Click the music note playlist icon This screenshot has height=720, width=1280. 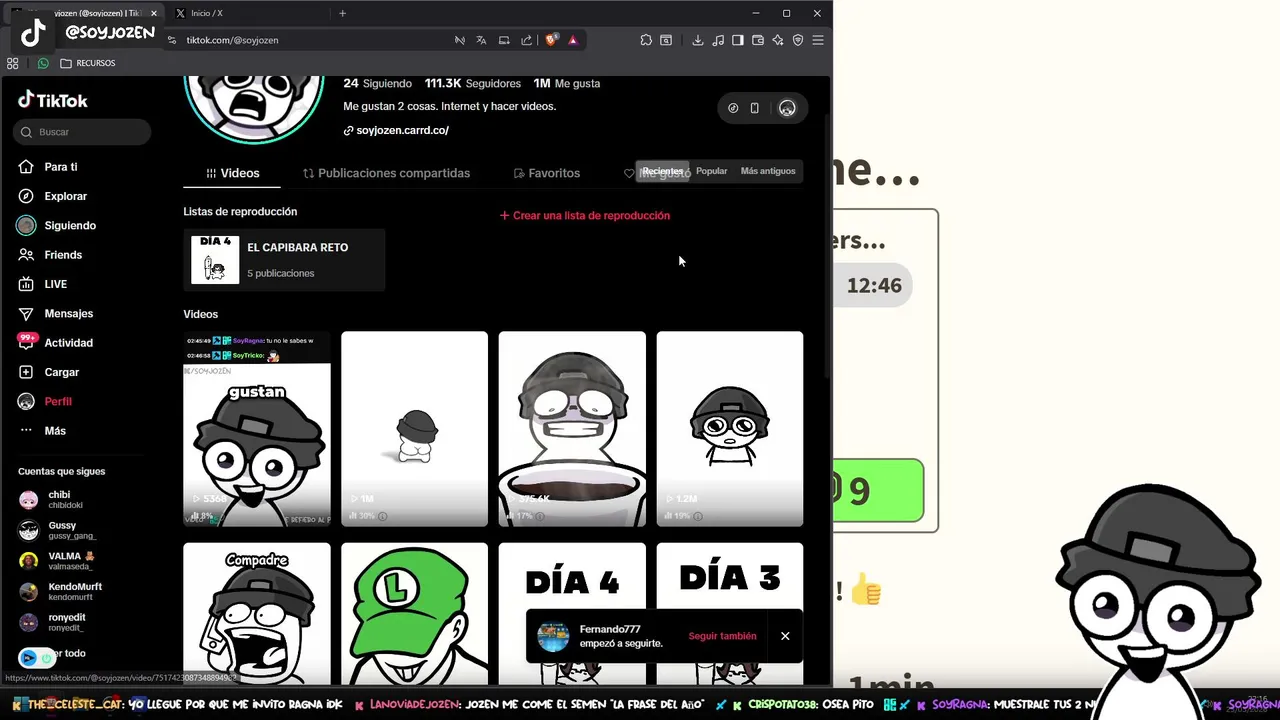pos(718,40)
